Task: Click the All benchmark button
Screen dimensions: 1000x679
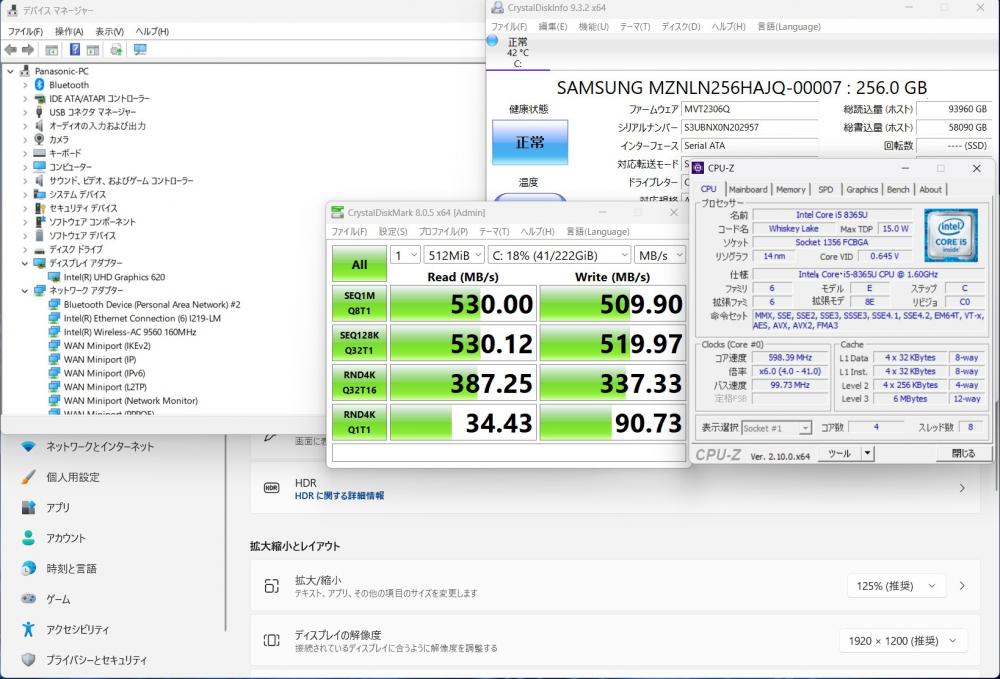Action: (359, 264)
